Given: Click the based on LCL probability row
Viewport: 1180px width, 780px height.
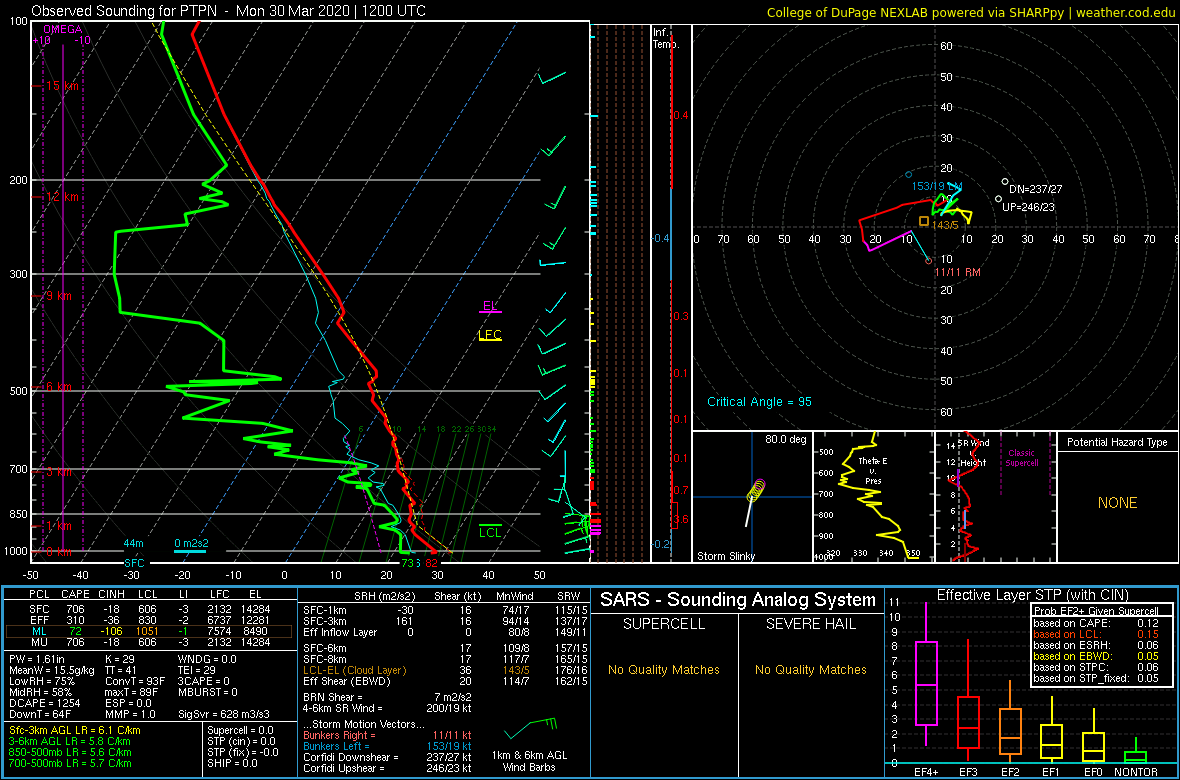Looking at the screenshot, I should pos(1095,635).
